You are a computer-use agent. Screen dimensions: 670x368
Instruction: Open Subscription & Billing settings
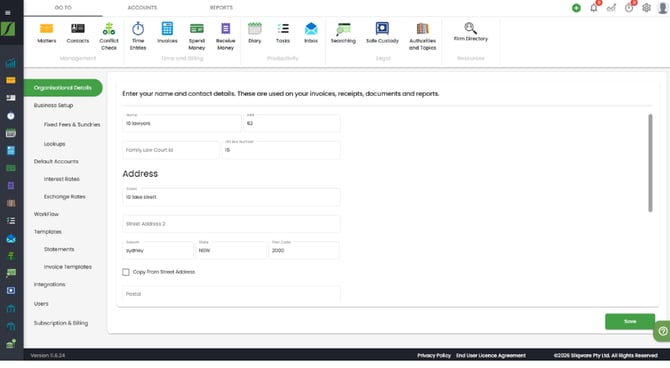coord(61,323)
